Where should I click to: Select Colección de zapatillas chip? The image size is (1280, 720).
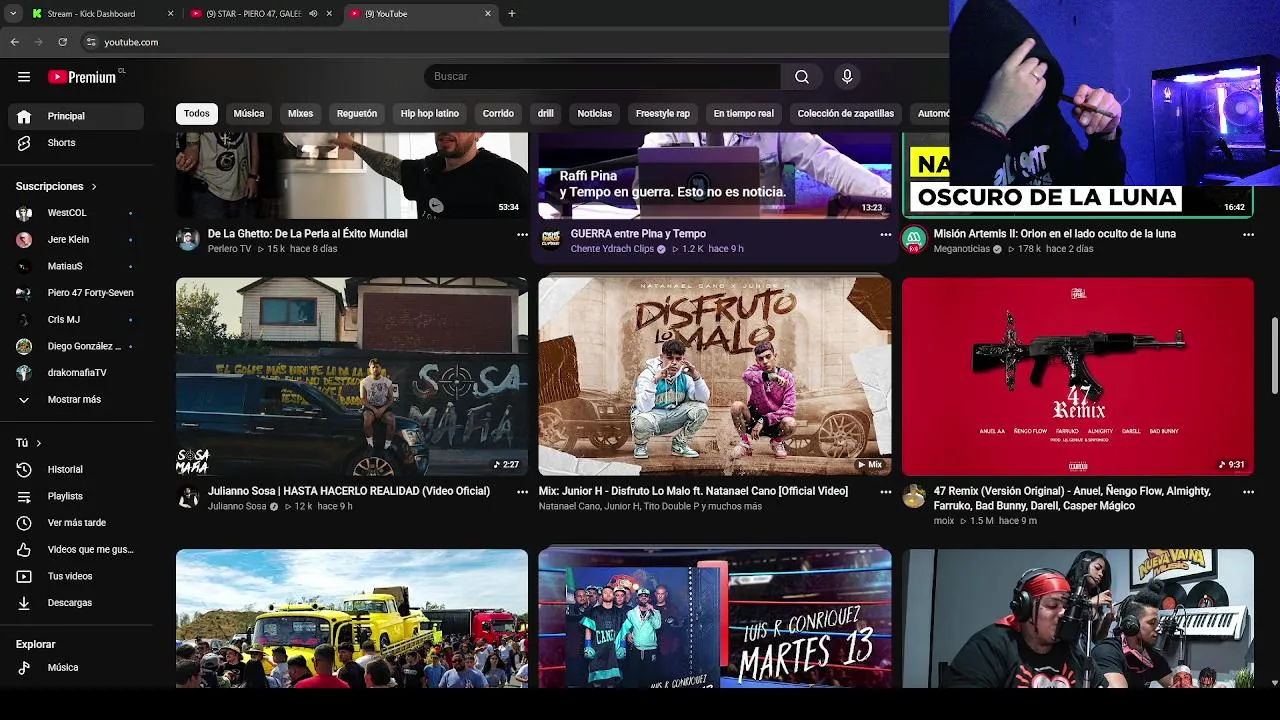(x=846, y=114)
